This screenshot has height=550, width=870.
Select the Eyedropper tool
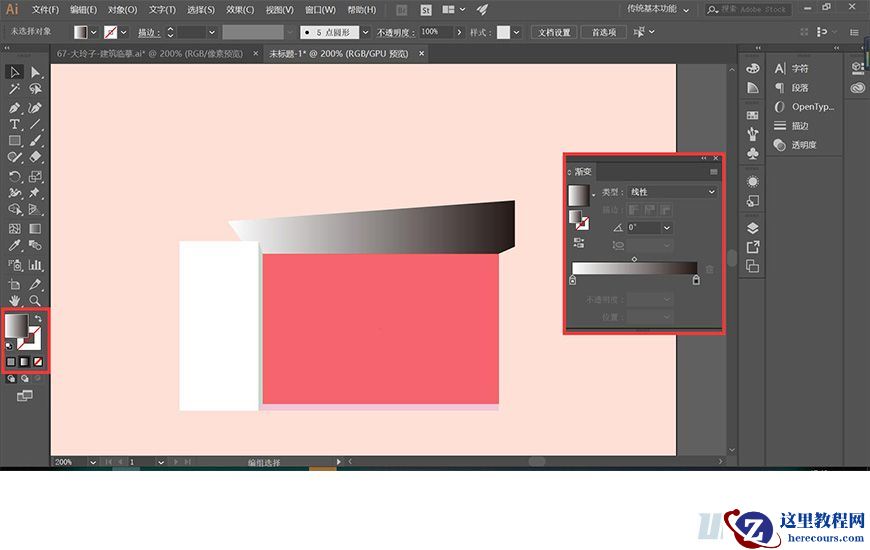[x=15, y=245]
